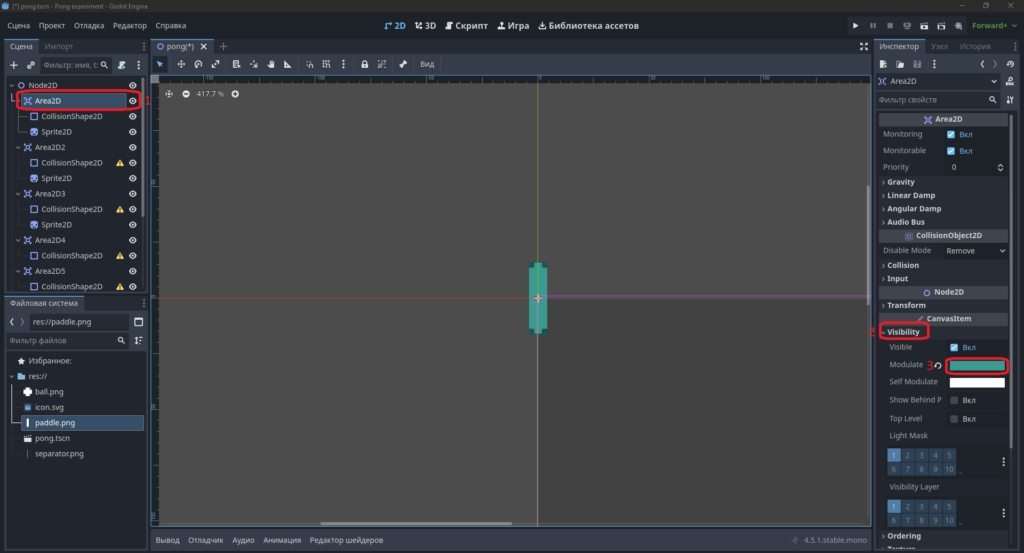
Task: Toggle the Monitorable checkbox
Action: [x=951, y=151]
